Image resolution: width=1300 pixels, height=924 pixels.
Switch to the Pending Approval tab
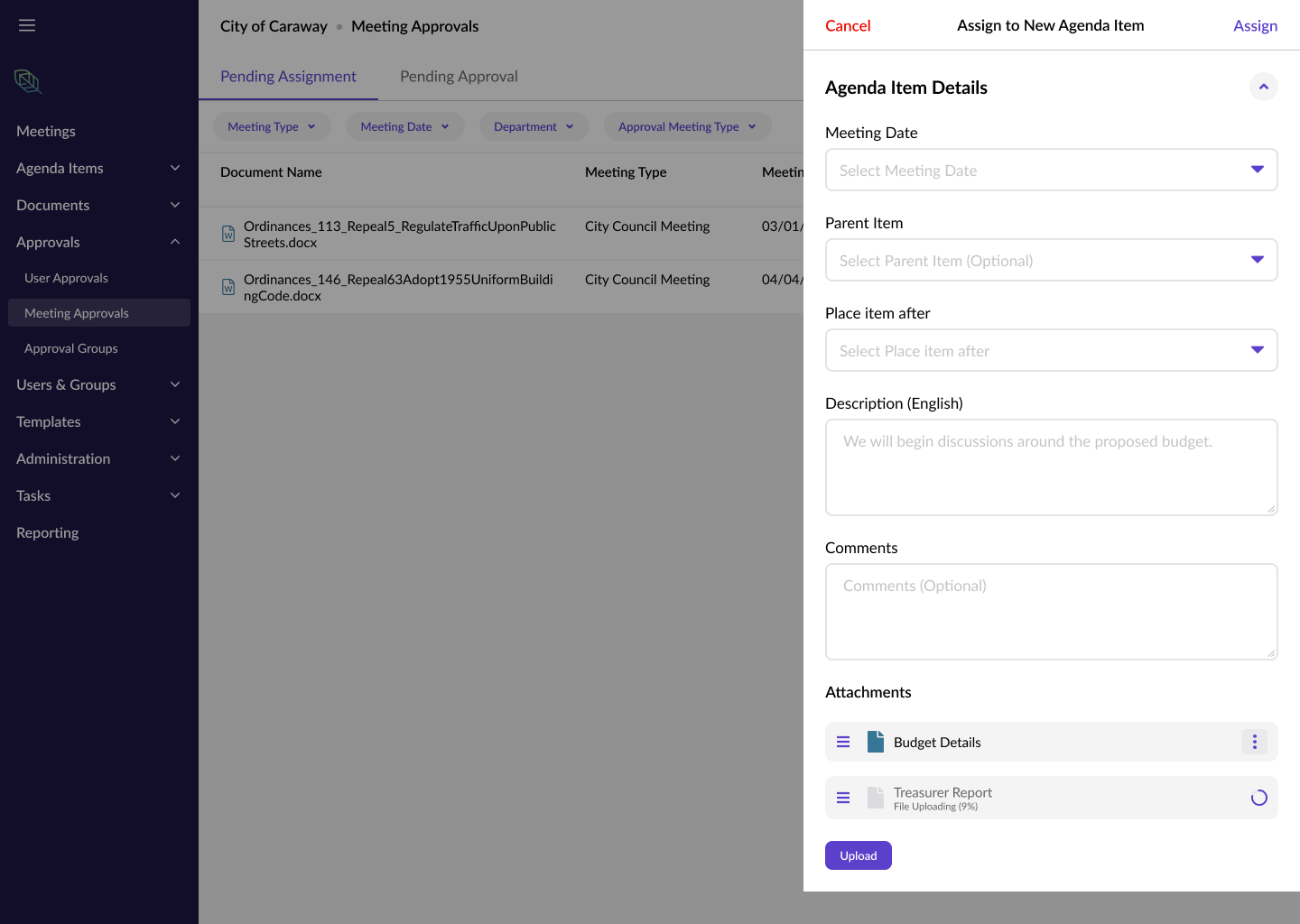click(459, 77)
